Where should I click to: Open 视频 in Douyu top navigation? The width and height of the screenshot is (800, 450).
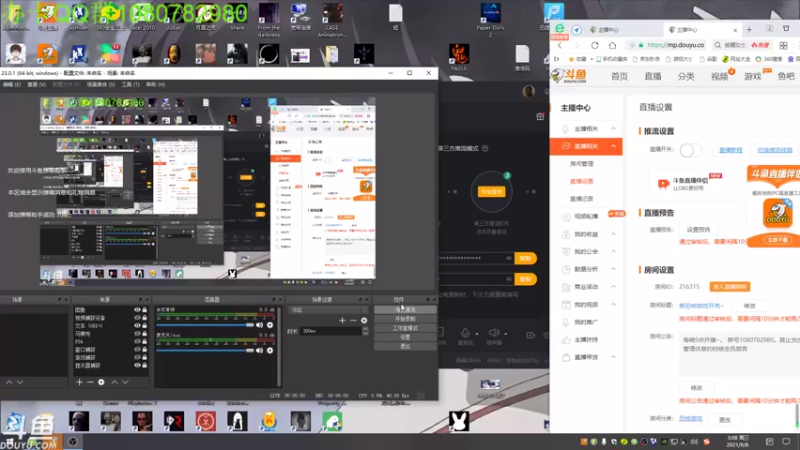click(719, 77)
